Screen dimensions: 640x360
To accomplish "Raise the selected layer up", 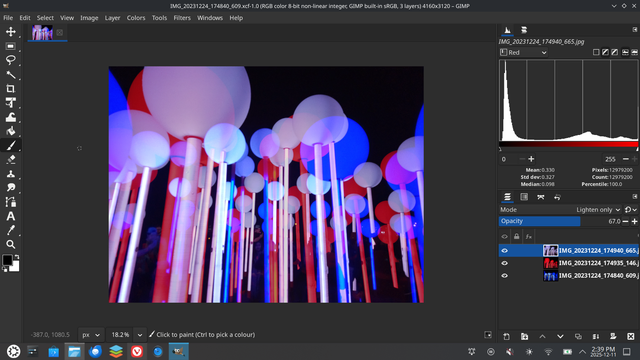I will click(542, 336).
